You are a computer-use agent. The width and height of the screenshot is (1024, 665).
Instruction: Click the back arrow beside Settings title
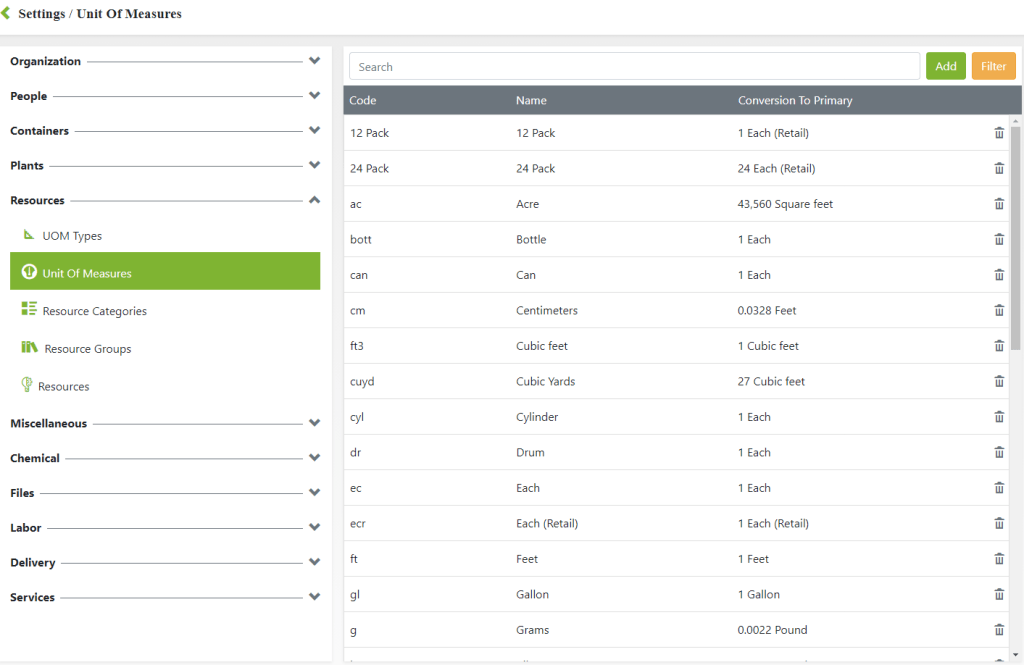pyautogui.click(x=7, y=14)
